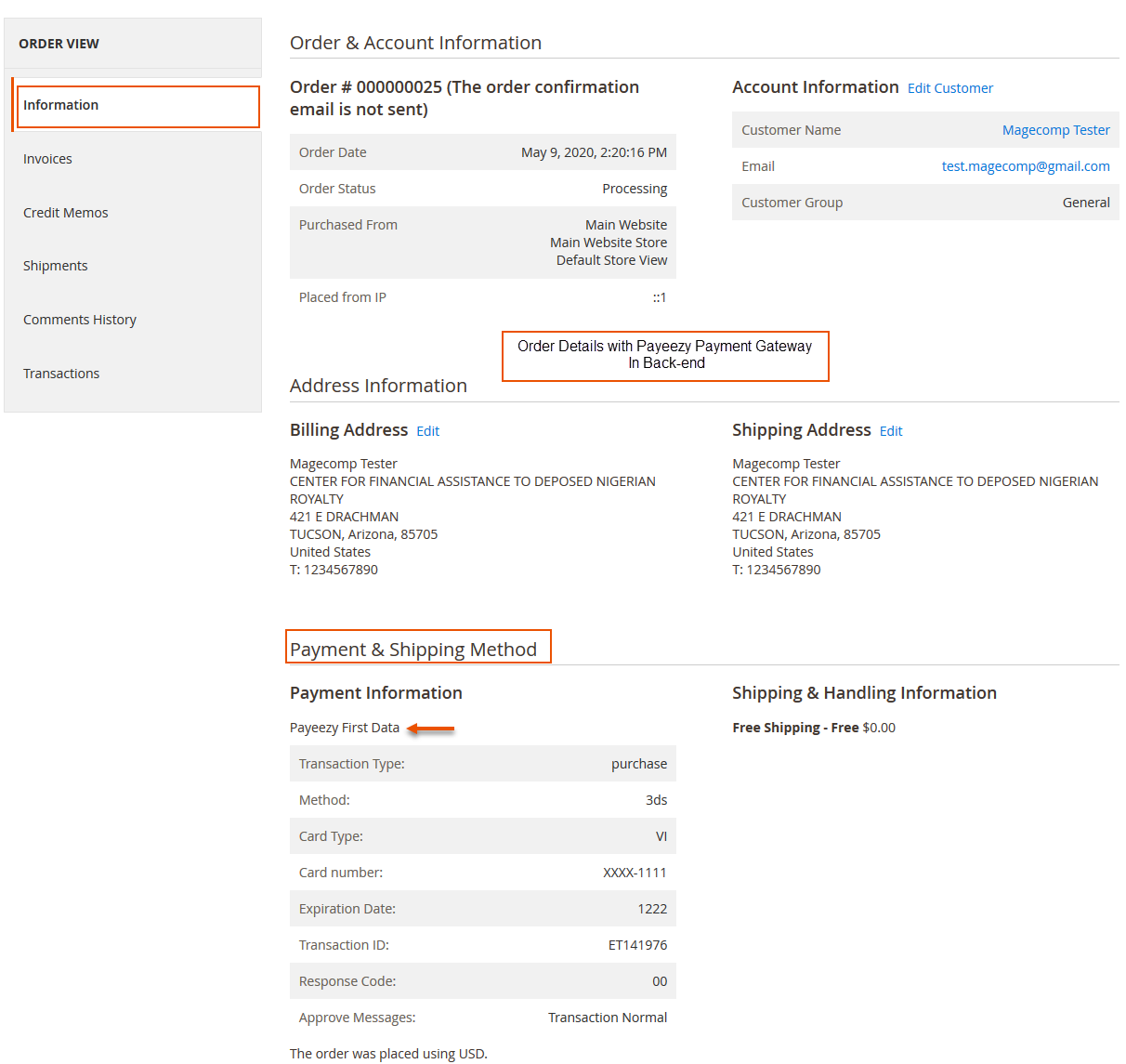
Task: Open the Shipments tab
Action: (x=55, y=265)
